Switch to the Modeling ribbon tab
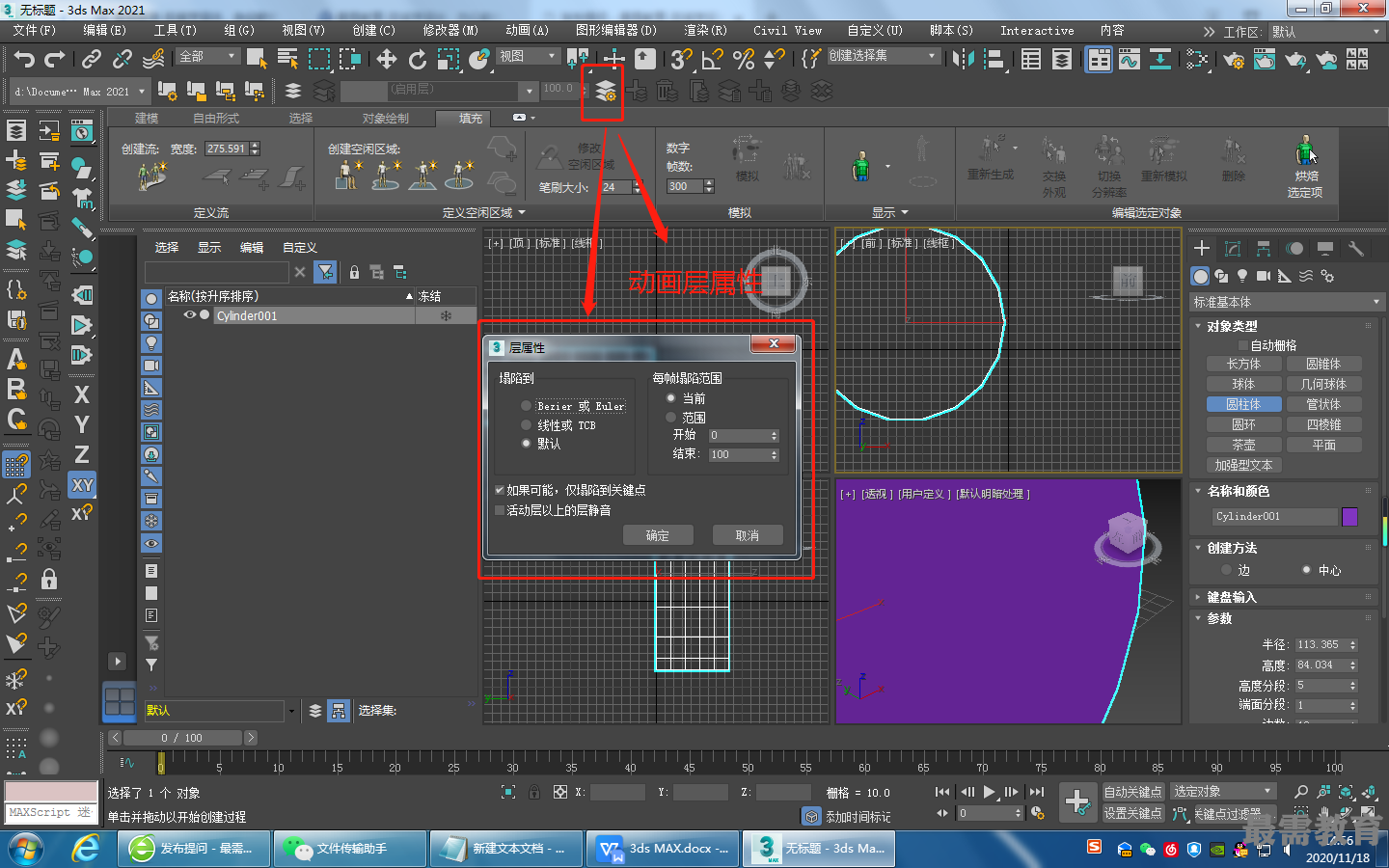 (x=147, y=119)
